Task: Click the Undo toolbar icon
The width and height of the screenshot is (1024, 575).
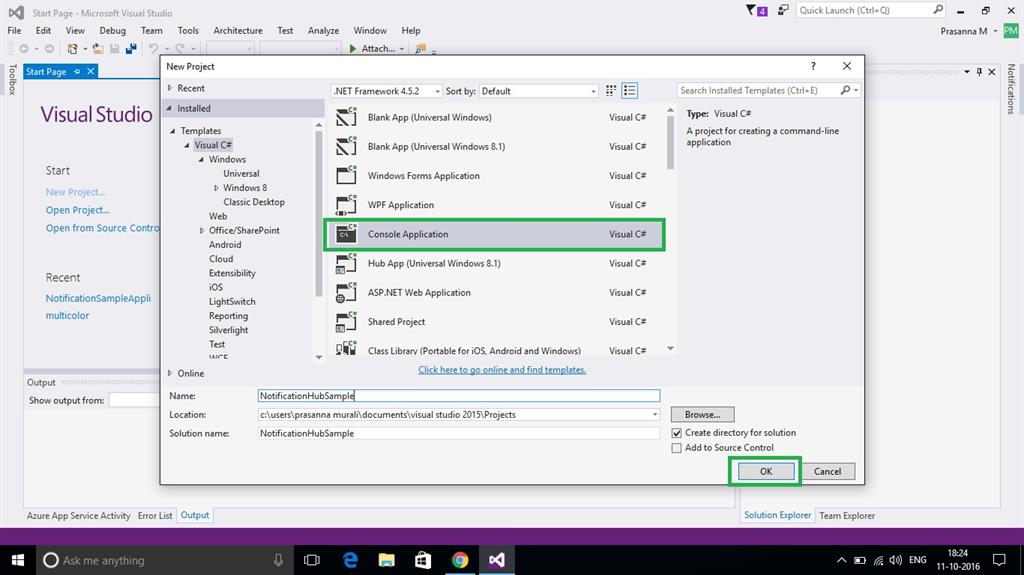Action: [x=153, y=48]
